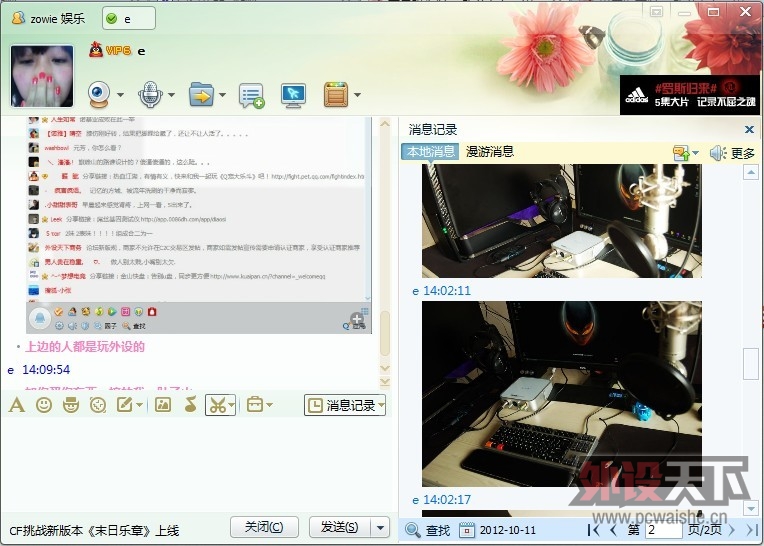Image resolution: width=764 pixels, height=546 pixels.
Task: Open font settings with A icon
Action: pyautogui.click(x=17, y=405)
